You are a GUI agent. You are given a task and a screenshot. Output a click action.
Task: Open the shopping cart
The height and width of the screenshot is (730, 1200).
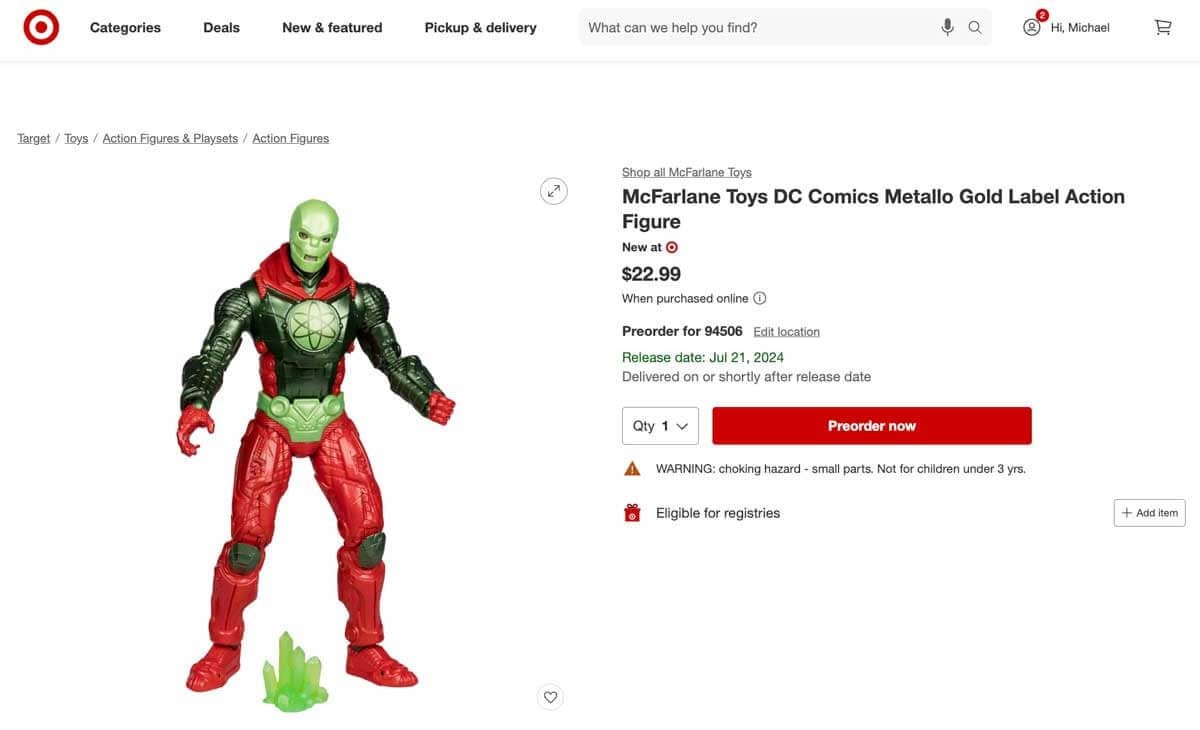point(1163,27)
